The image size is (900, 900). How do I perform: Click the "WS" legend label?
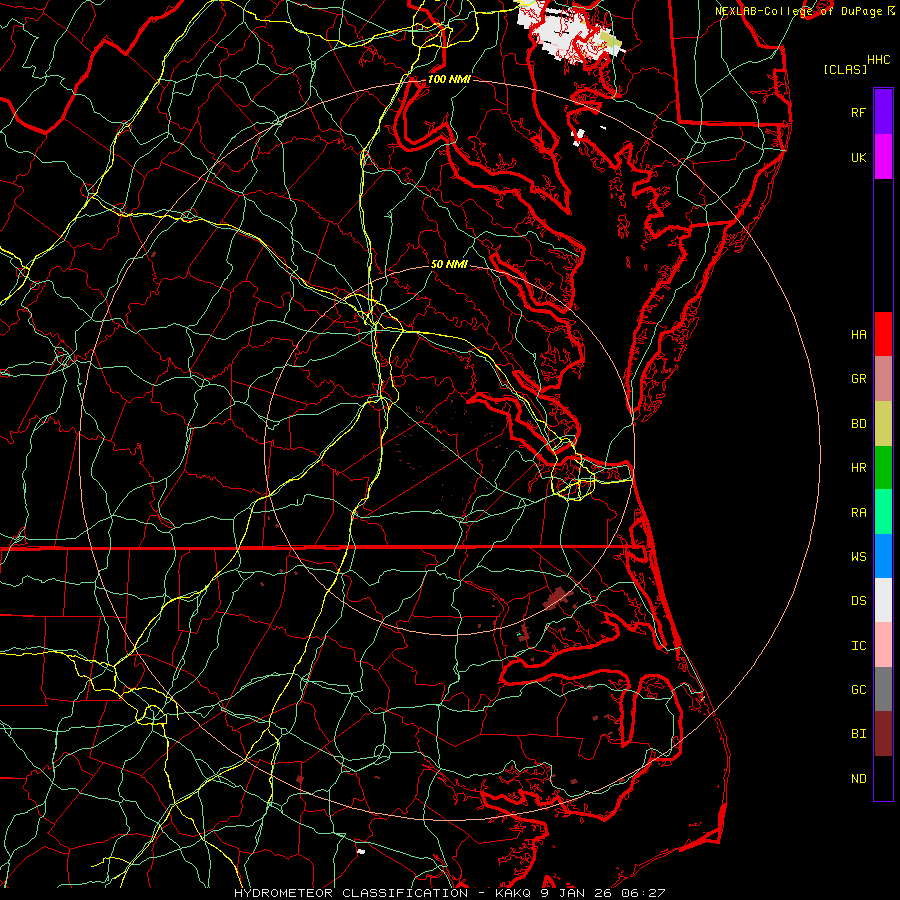pyautogui.click(x=858, y=557)
